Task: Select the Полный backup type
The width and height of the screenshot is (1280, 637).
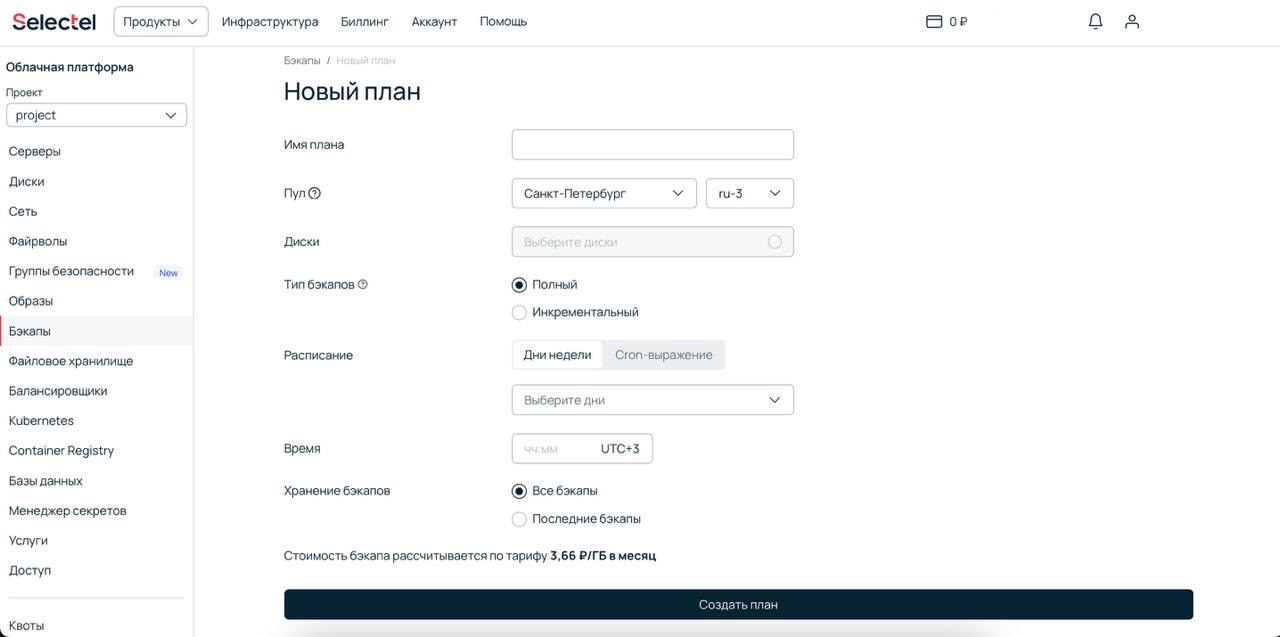Action: tap(519, 285)
